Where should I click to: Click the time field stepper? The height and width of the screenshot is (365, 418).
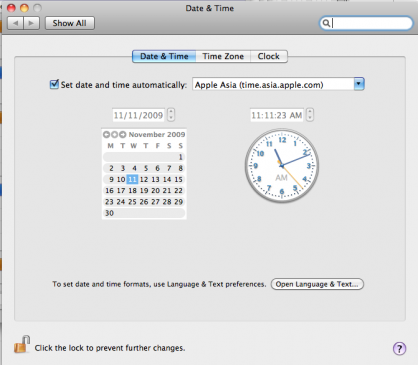310,115
